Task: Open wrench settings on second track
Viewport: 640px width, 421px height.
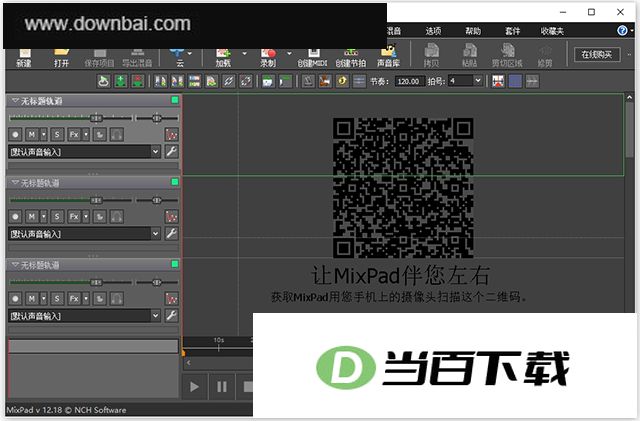Action: [172, 234]
